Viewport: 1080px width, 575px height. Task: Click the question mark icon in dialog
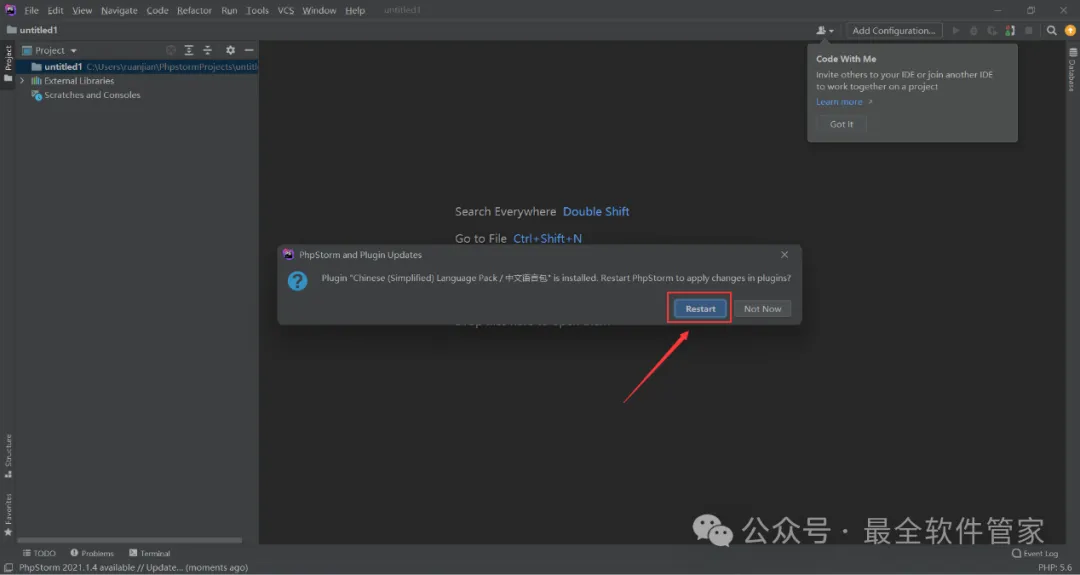tap(298, 281)
